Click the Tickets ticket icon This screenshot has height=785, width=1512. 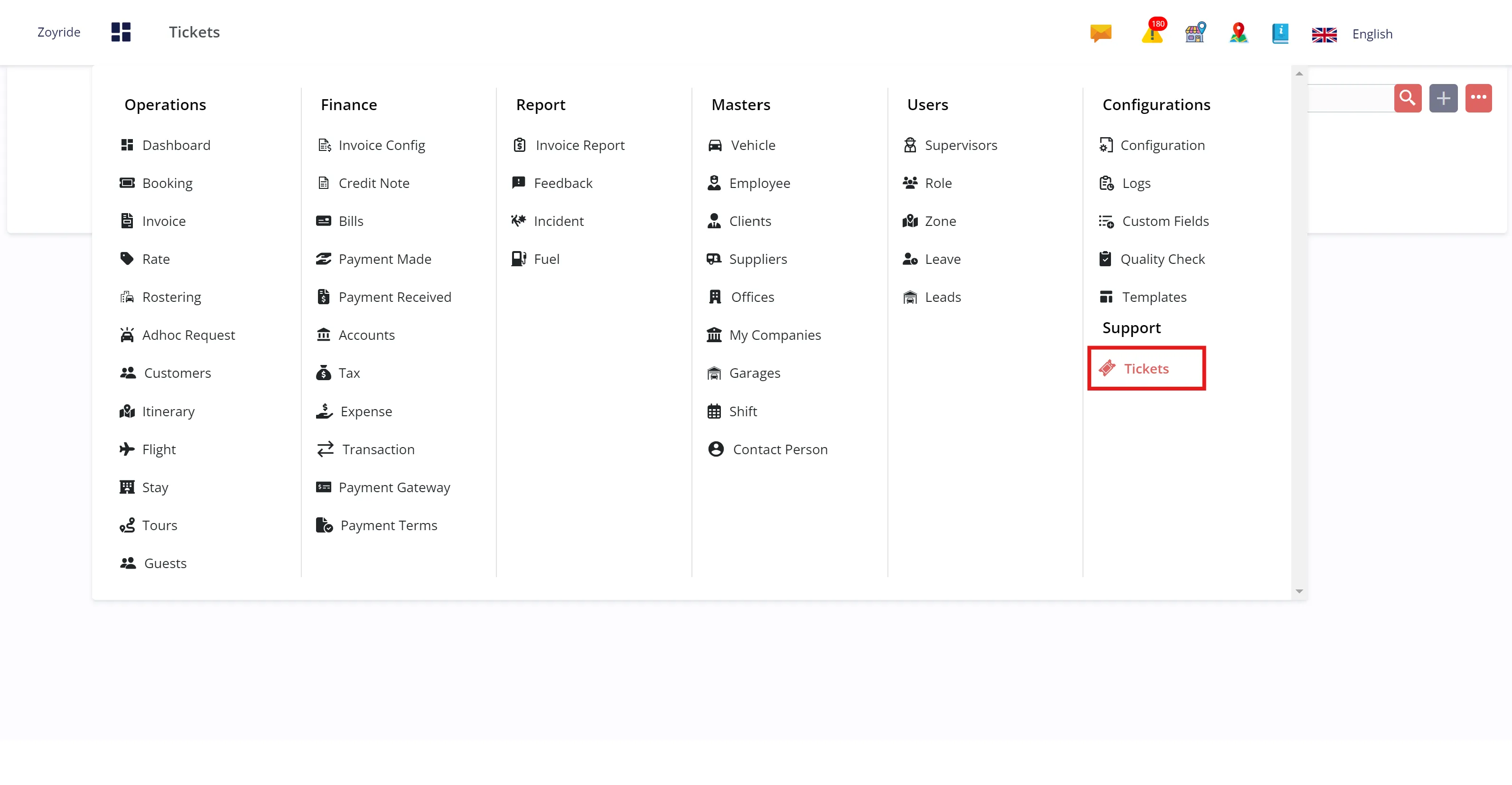(1107, 368)
